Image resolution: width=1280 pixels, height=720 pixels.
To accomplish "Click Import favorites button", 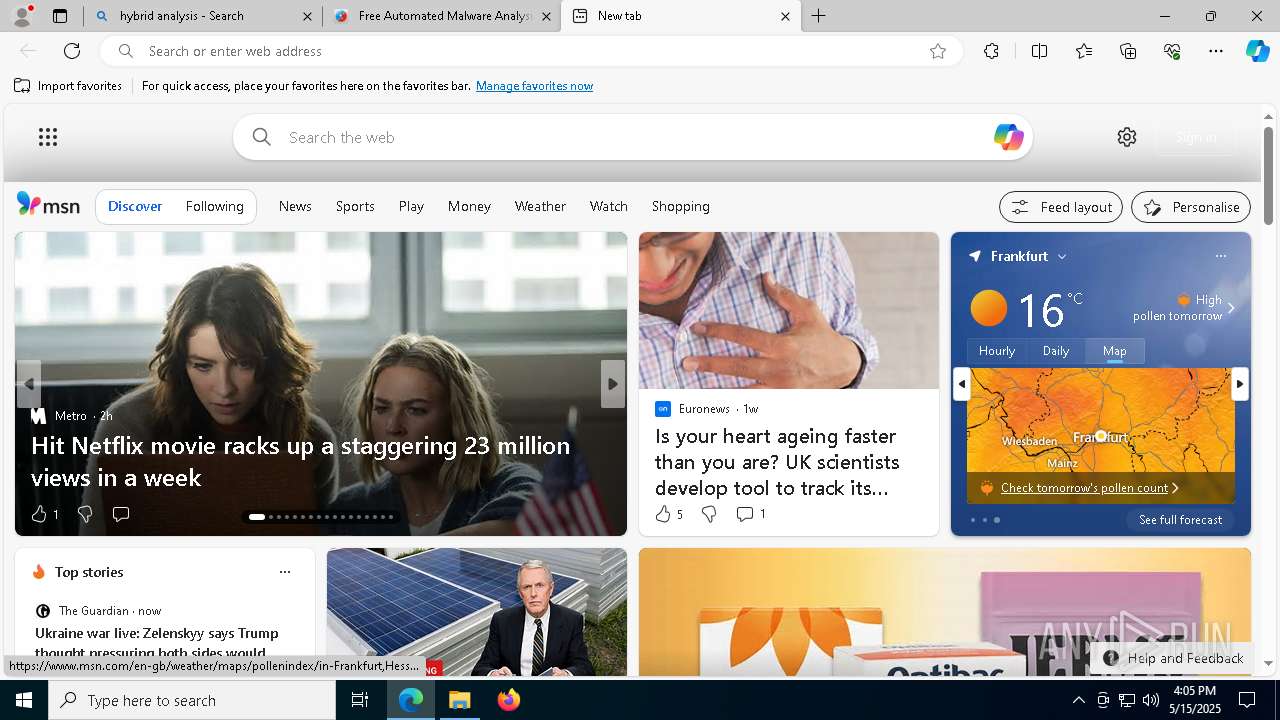I will [68, 86].
